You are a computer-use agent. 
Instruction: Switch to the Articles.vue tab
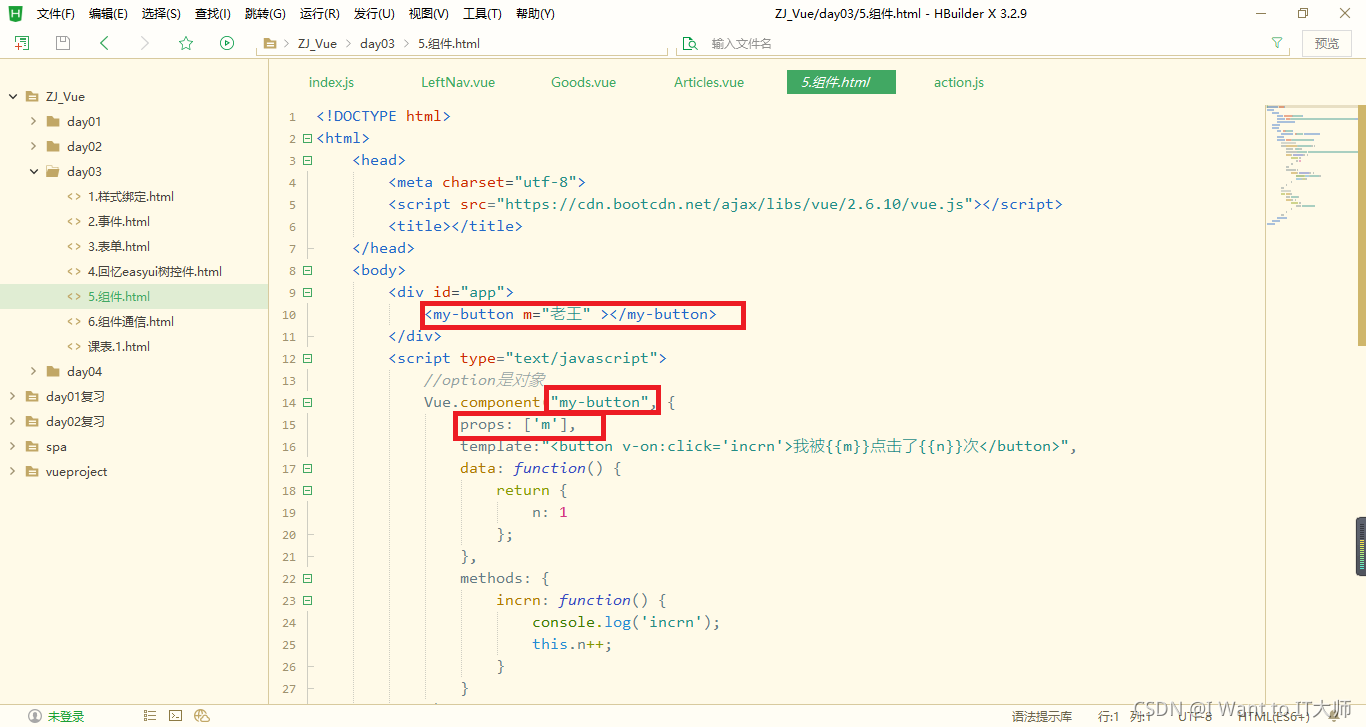point(709,82)
